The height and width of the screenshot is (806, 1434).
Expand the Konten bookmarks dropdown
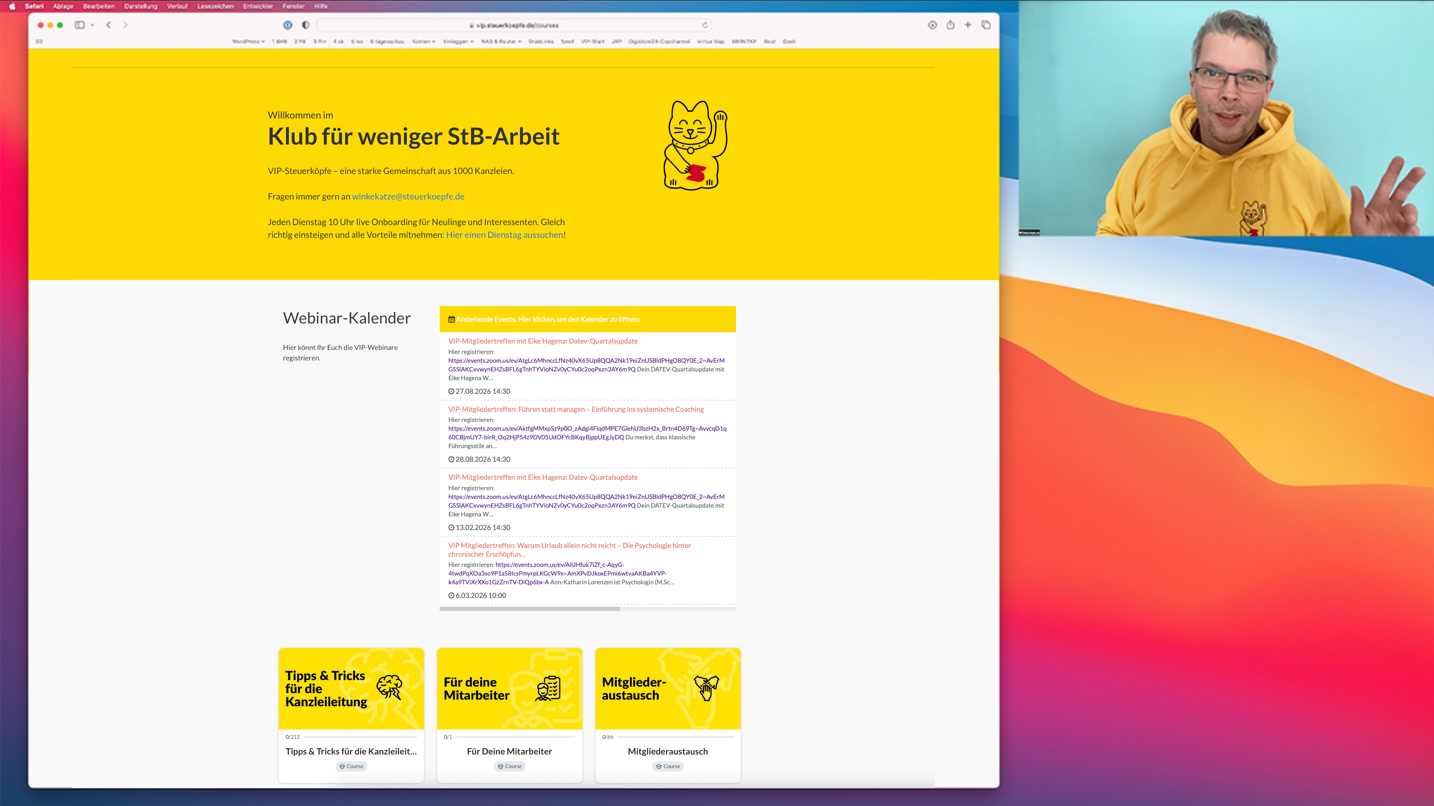point(423,42)
